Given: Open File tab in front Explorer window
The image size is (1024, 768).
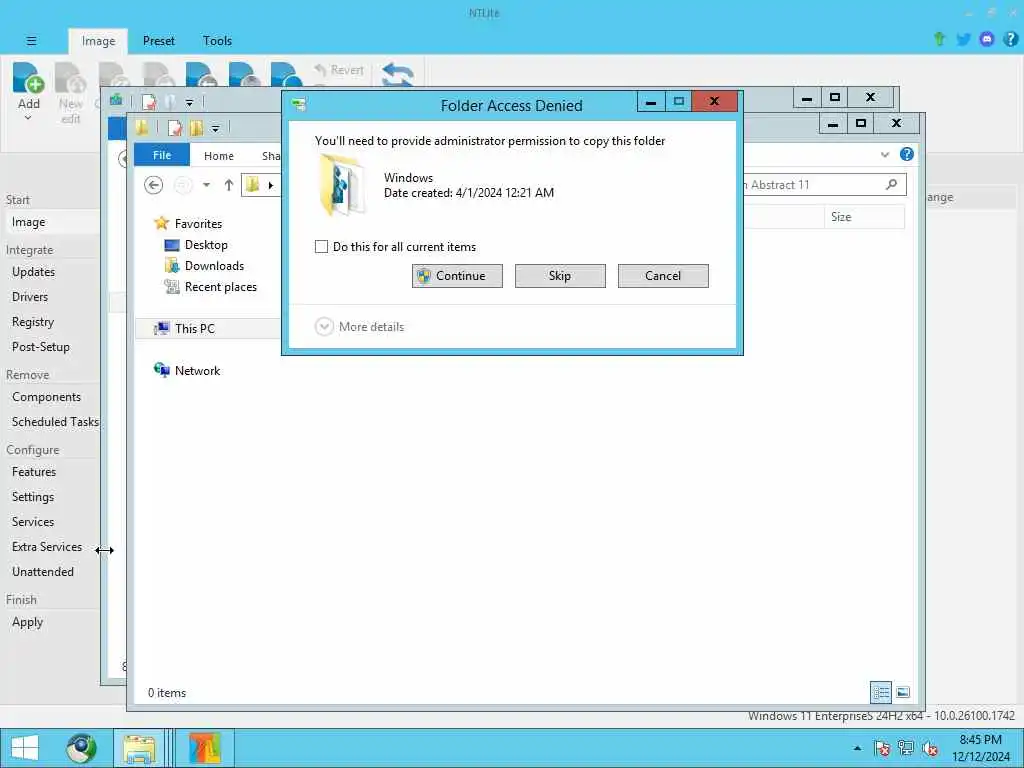Looking at the screenshot, I should 162,155.
